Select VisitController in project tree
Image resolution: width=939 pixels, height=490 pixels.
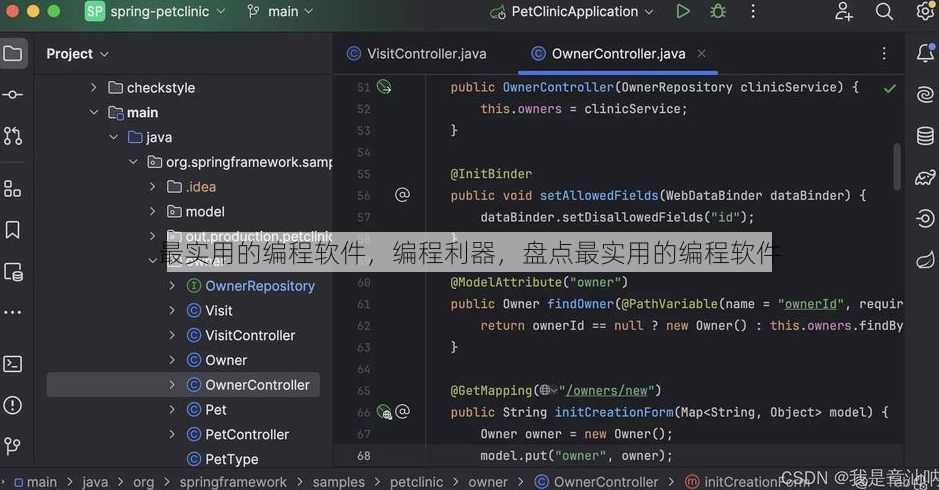coord(250,335)
